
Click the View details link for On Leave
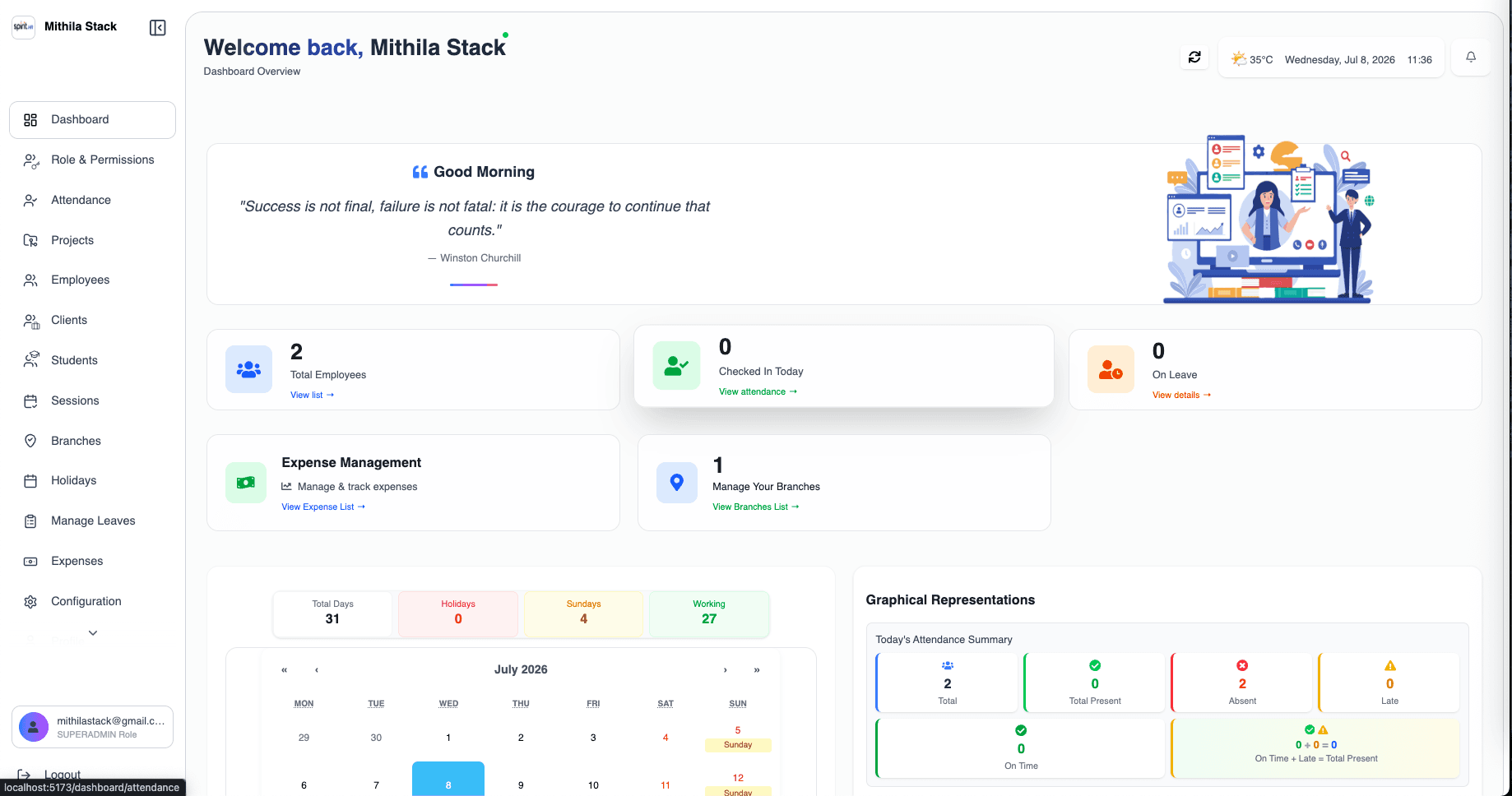1181,396
